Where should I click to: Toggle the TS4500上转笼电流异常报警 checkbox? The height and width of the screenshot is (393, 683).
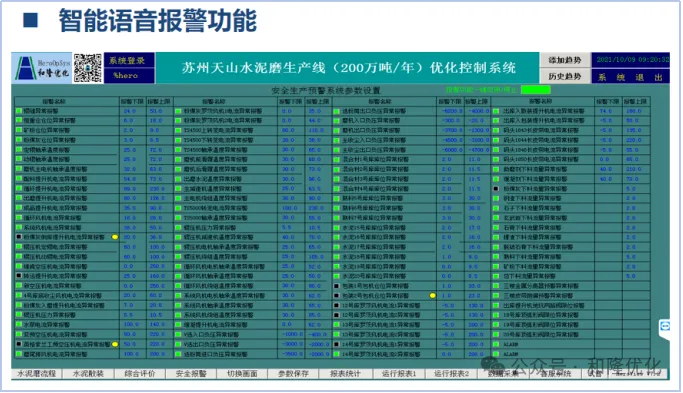pyautogui.click(x=178, y=130)
